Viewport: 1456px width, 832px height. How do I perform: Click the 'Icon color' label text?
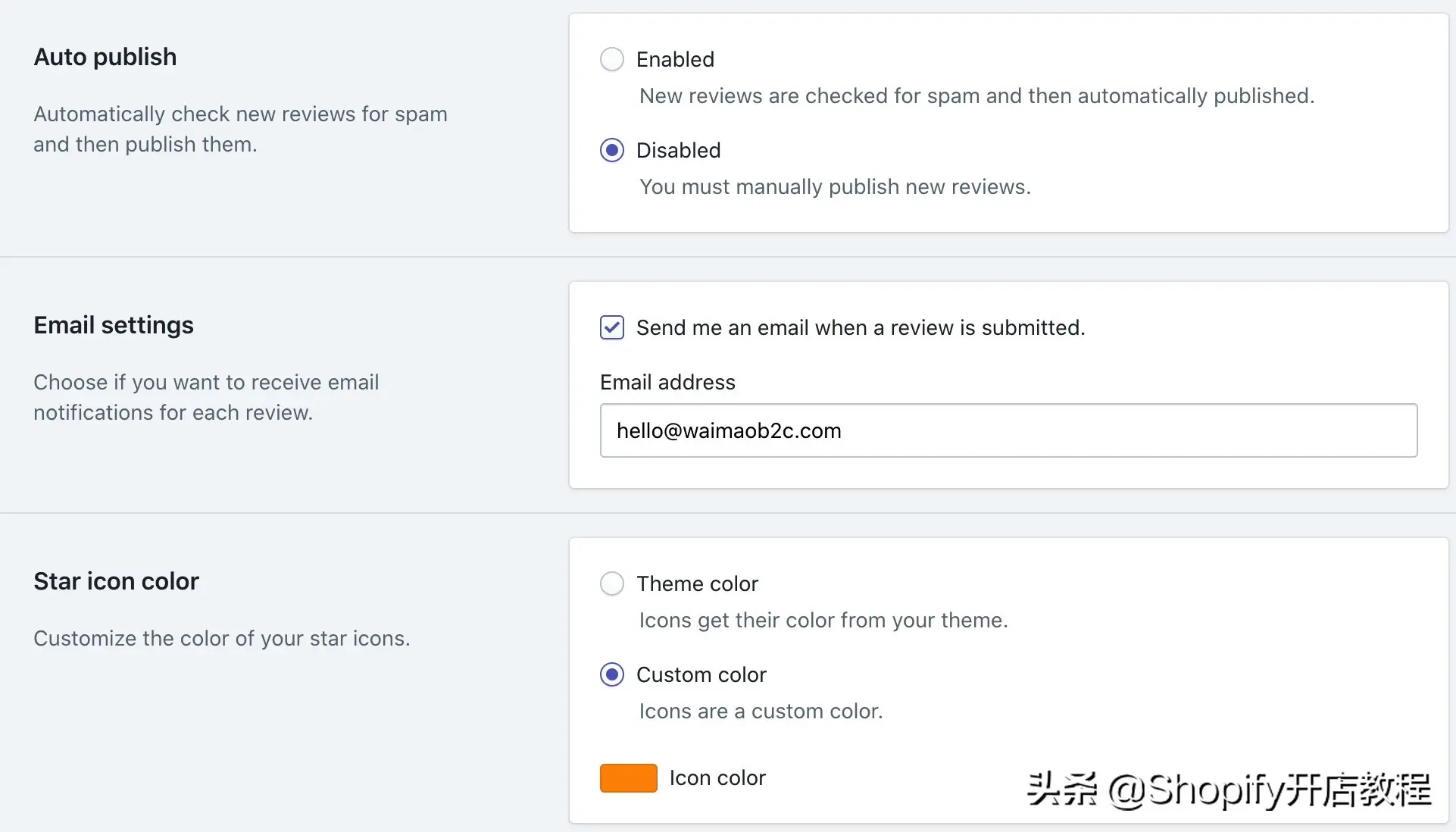(717, 778)
